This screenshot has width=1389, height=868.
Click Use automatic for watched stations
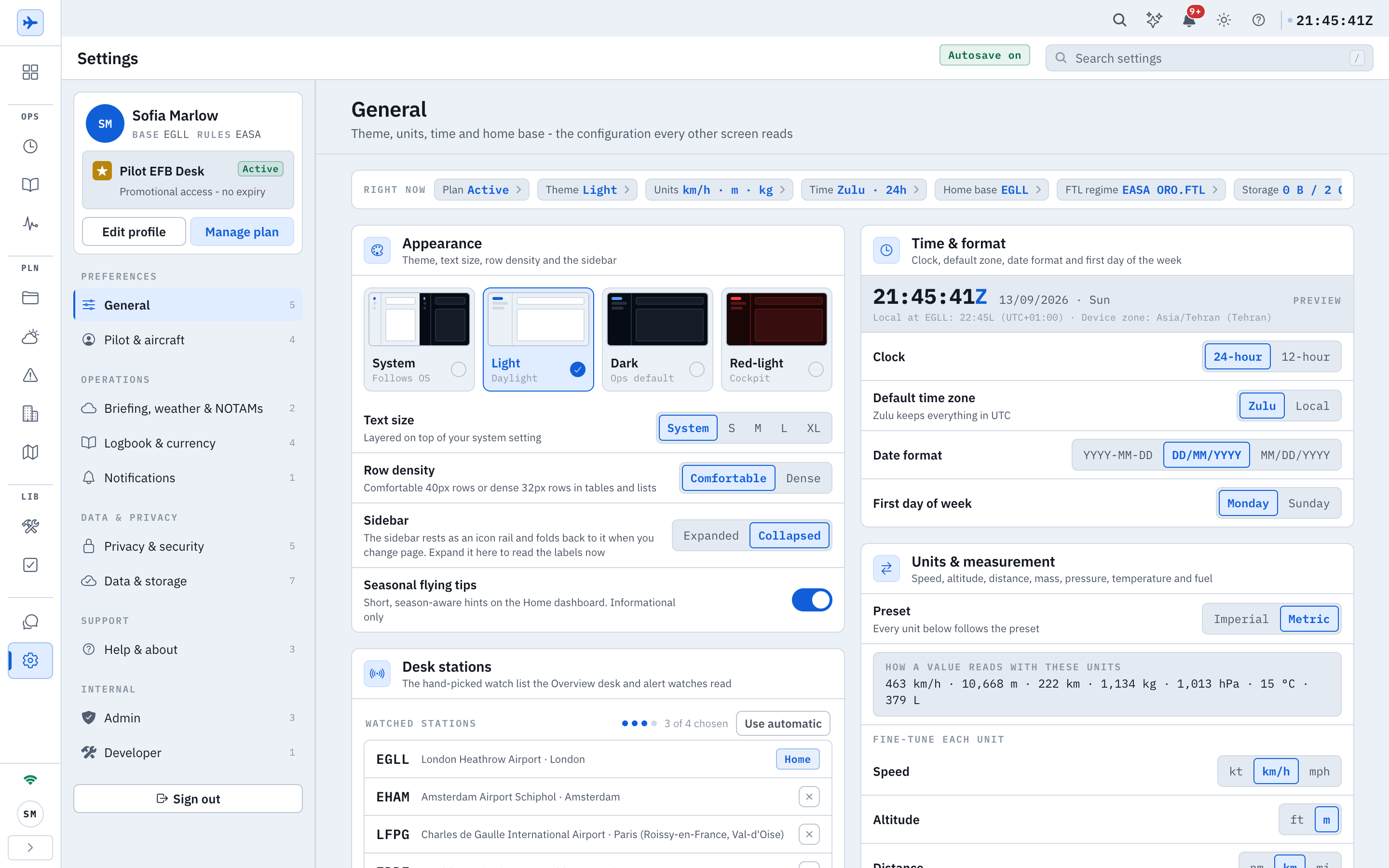[x=783, y=723]
